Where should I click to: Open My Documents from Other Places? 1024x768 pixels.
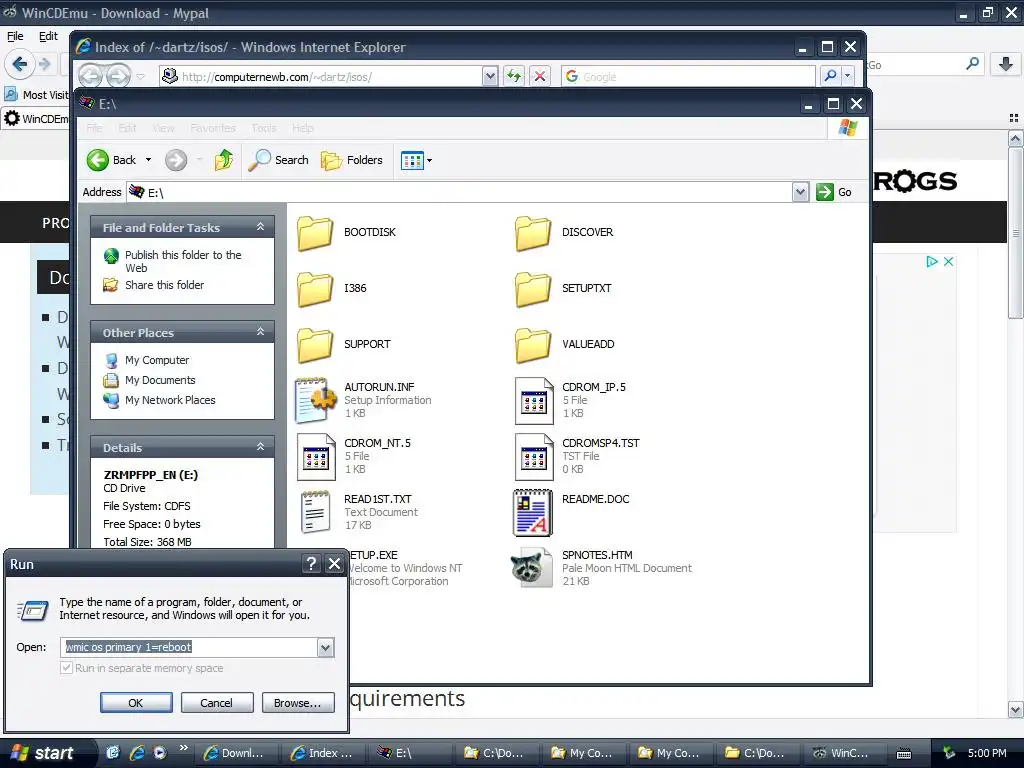160,380
